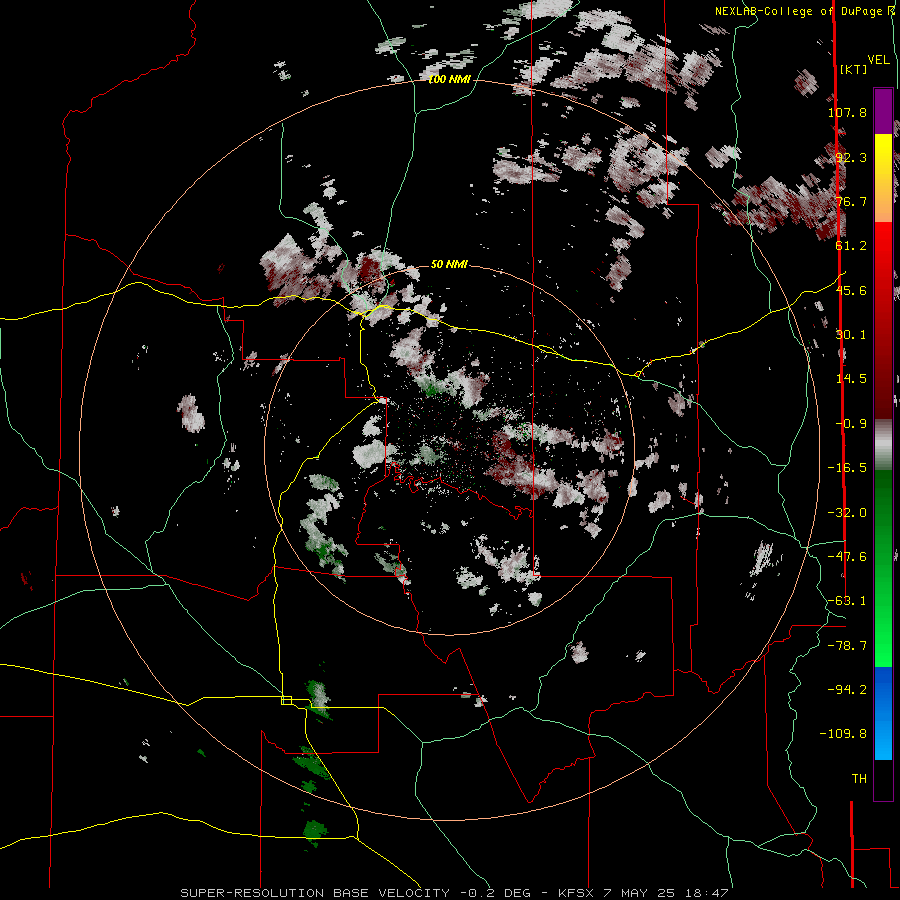Select the 61.2 velocity scale value
The width and height of the screenshot is (900, 900).
pyautogui.click(x=851, y=246)
